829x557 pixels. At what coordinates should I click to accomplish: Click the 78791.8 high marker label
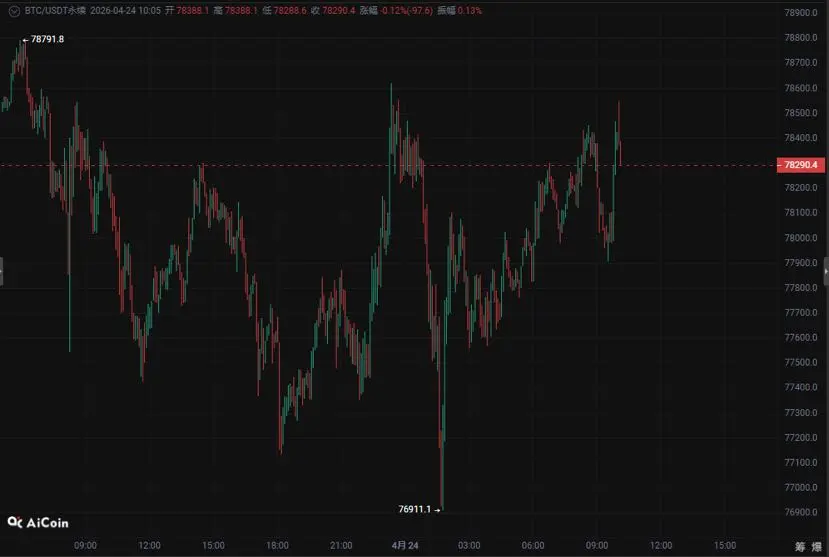pyautogui.click(x=47, y=39)
